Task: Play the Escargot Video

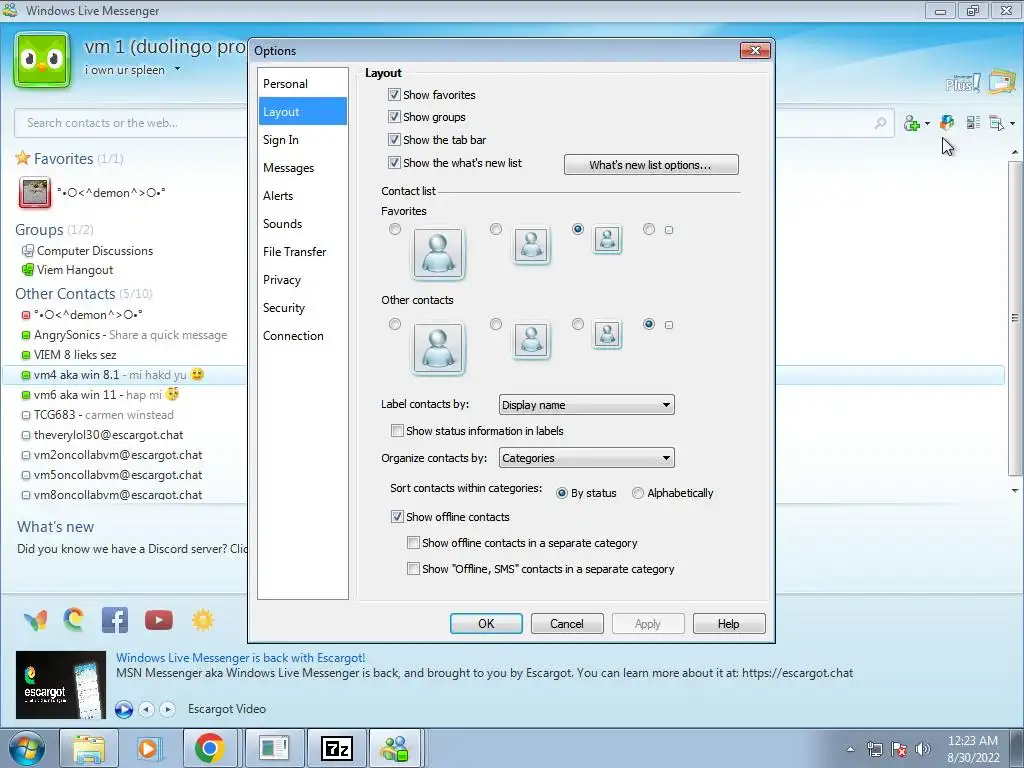Action: click(x=123, y=709)
